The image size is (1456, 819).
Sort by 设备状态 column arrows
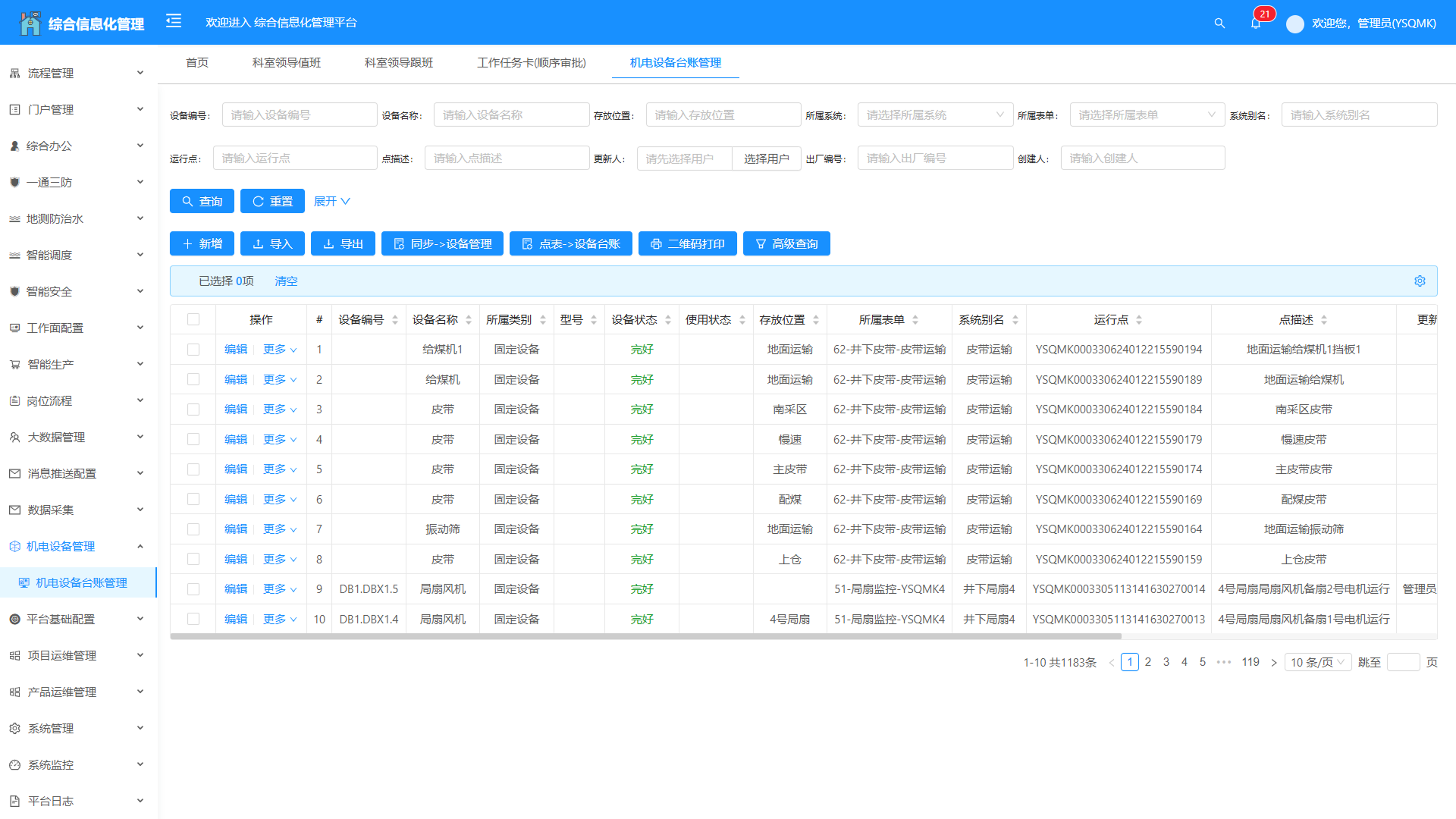point(668,320)
